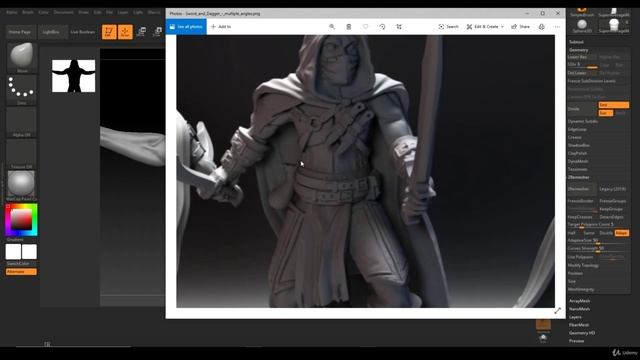Open ZBrush Home Page button
Viewport: 640px width, 360px height.
[x=20, y=32]
